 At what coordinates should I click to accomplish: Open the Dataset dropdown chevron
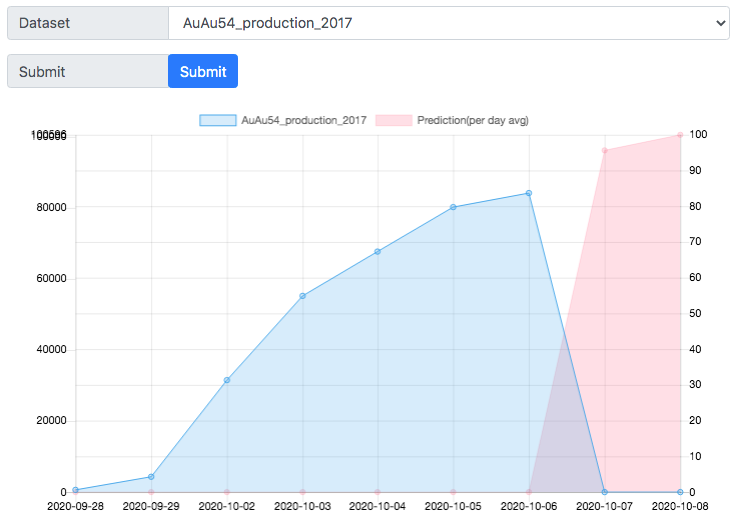click(x=721, y=23)
